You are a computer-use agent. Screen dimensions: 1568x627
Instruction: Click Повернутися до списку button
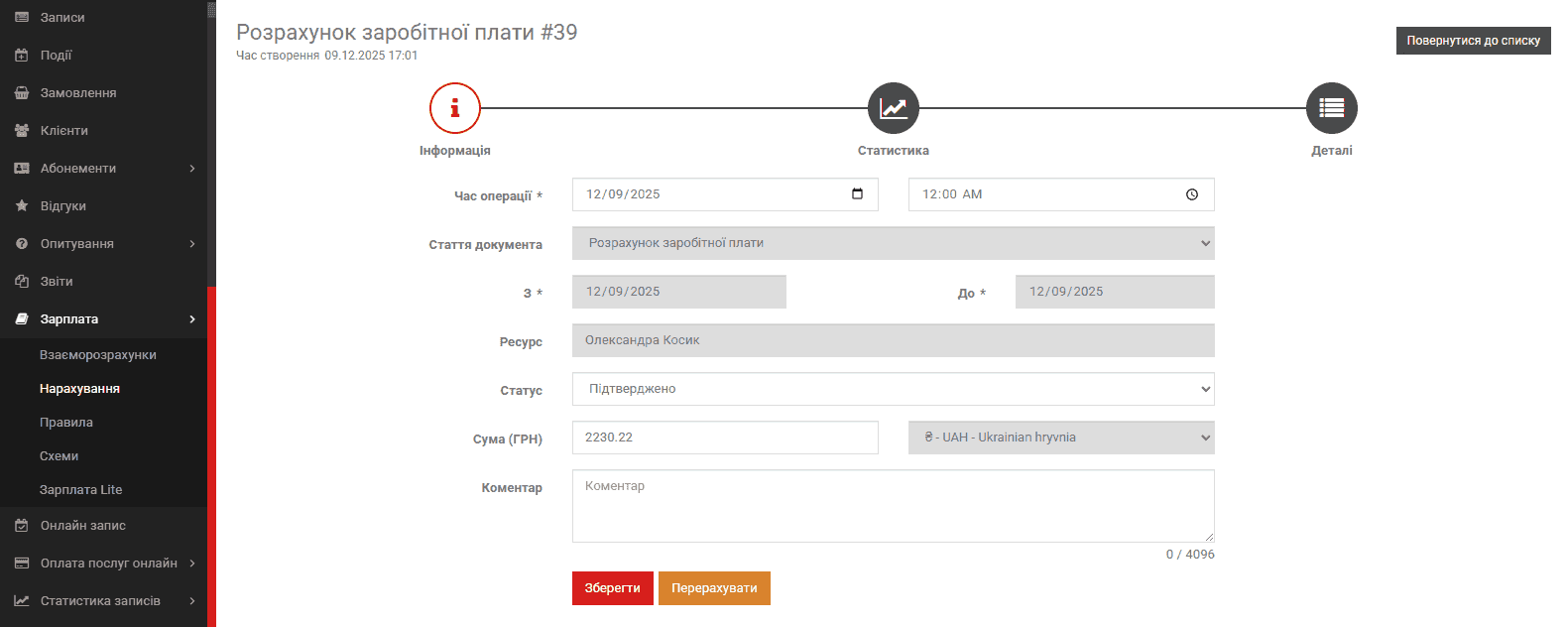tap(1473, 41)
